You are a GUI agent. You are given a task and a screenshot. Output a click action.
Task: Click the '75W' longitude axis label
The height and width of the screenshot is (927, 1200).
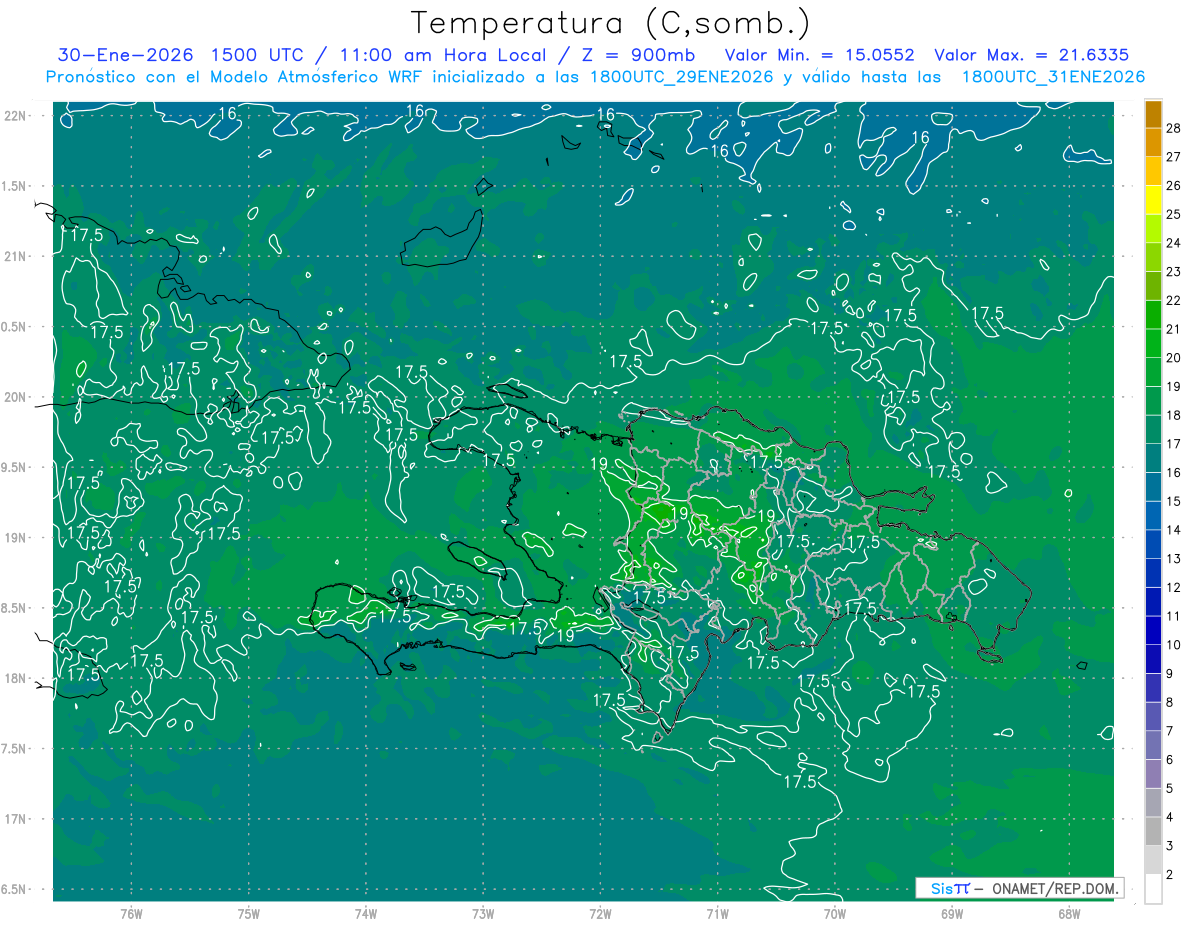249,913
